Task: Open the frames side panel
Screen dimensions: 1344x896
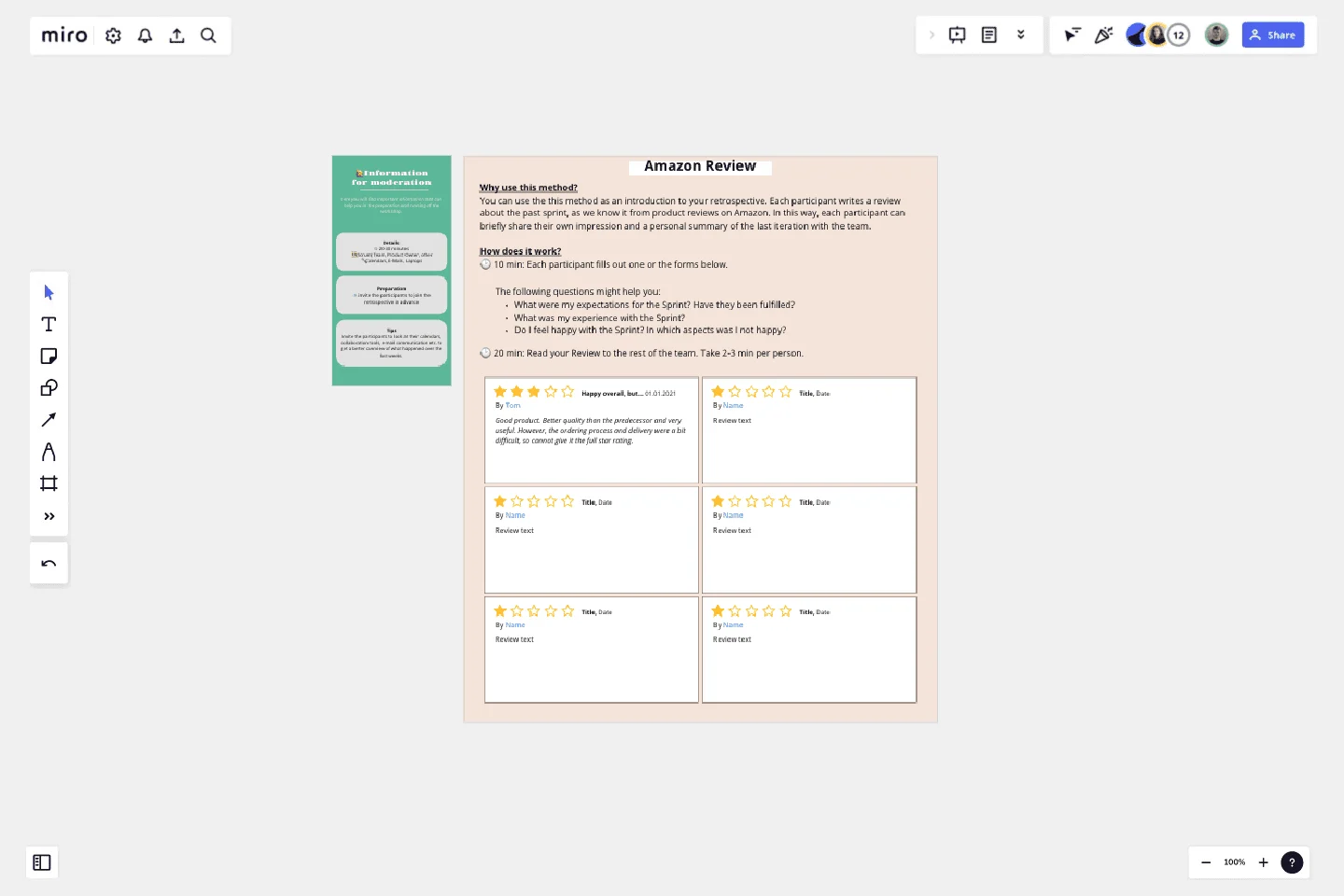Action: pos(42,862)
